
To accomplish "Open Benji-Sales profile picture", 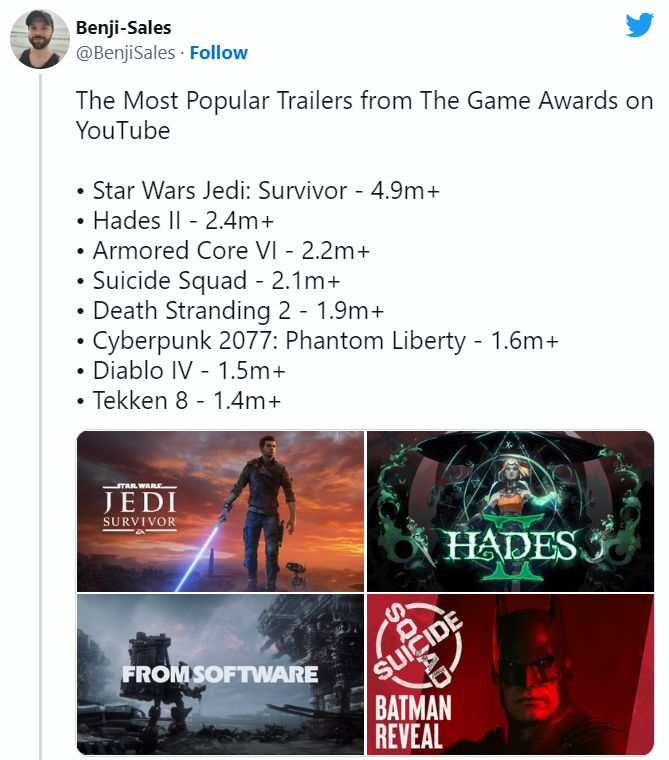I will (40, 40).
